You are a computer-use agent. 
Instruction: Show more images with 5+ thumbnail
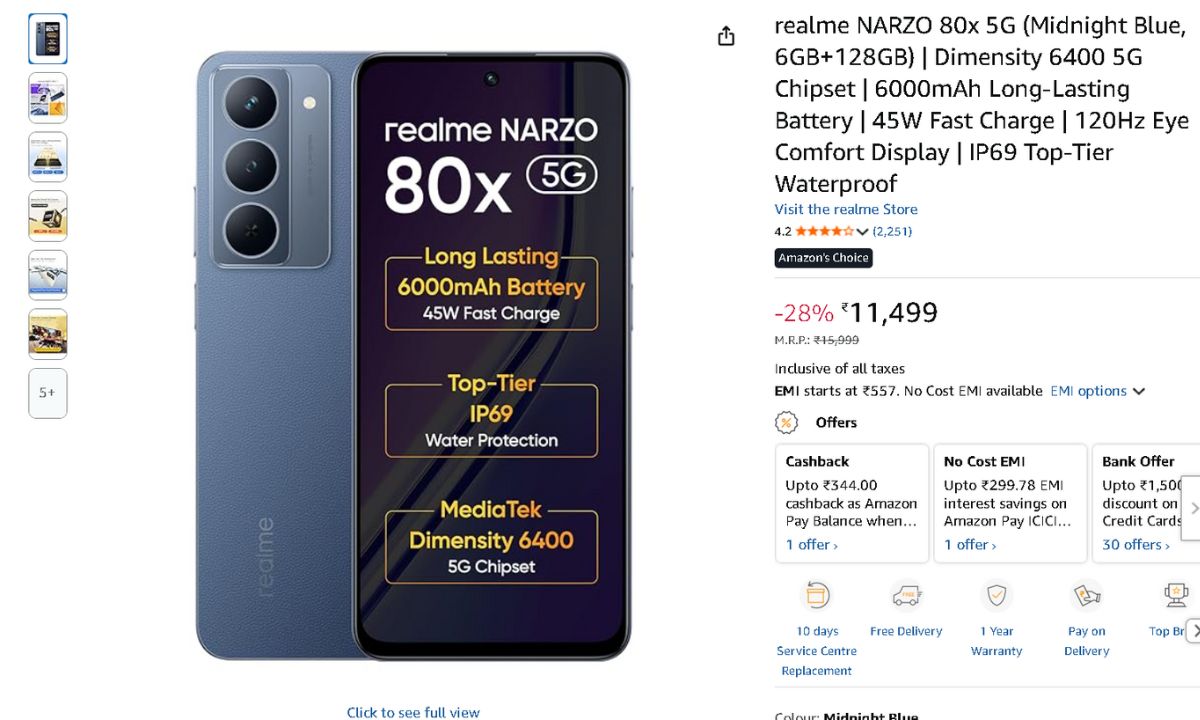(48, 393)
